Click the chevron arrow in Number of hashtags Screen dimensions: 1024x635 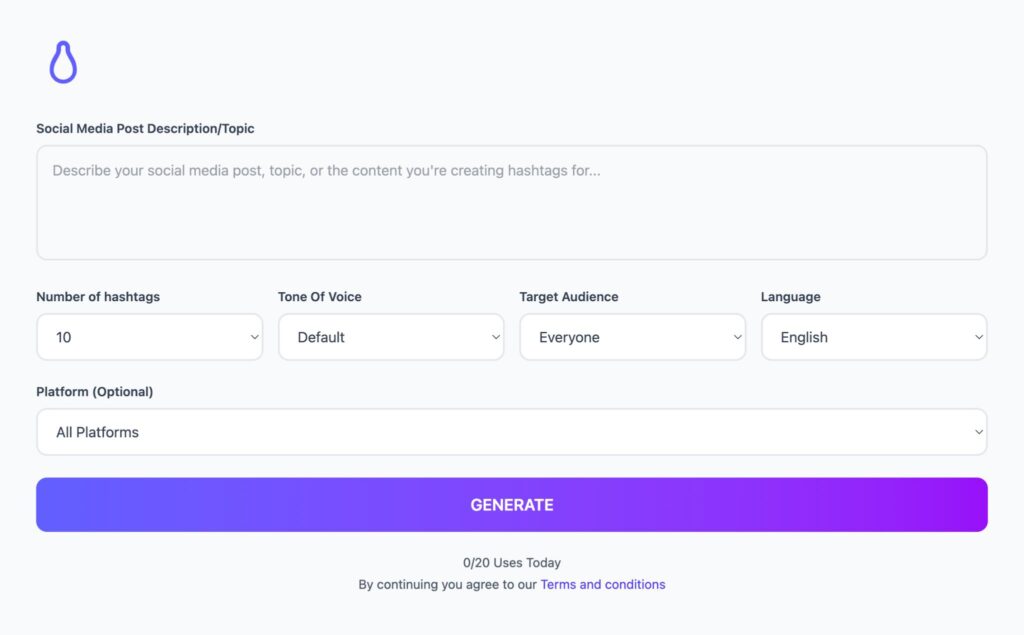tap(254, 337)
